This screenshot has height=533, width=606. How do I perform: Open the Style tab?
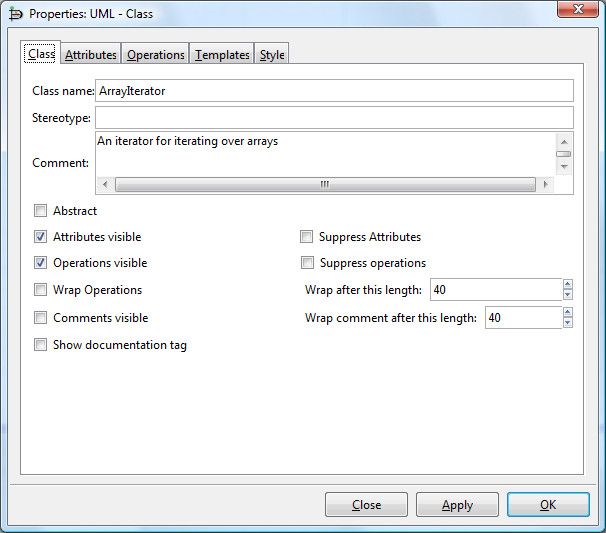click(272, 54)
